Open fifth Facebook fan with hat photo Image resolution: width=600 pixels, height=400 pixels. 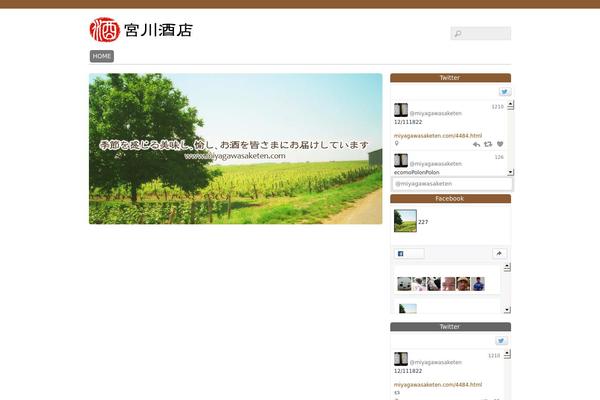[x=463, y=284]
